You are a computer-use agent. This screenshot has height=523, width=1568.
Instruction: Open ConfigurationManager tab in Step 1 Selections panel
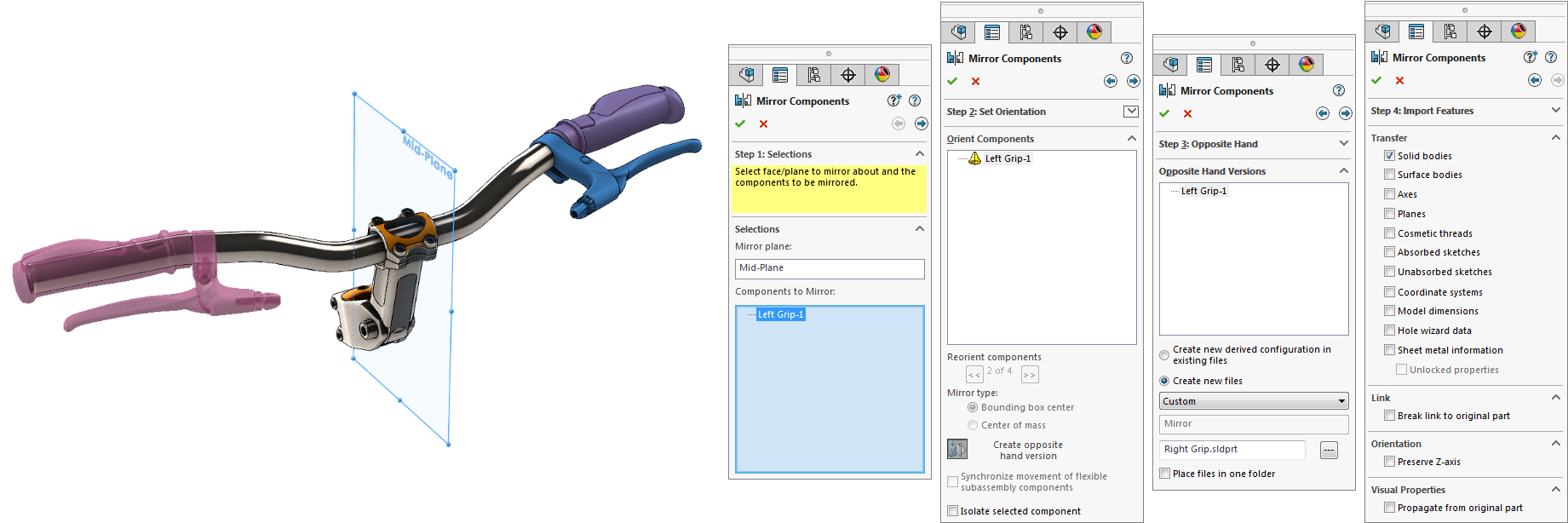coord(814,75)
